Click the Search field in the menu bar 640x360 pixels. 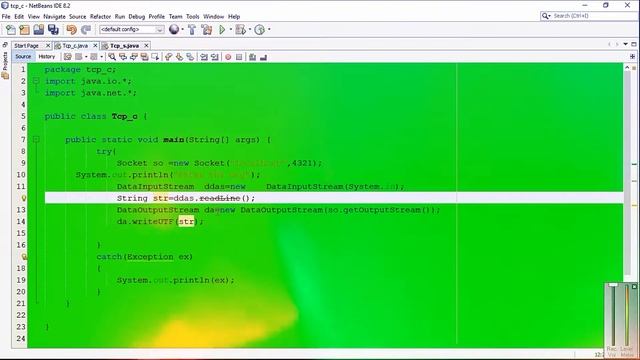[589, 16]
